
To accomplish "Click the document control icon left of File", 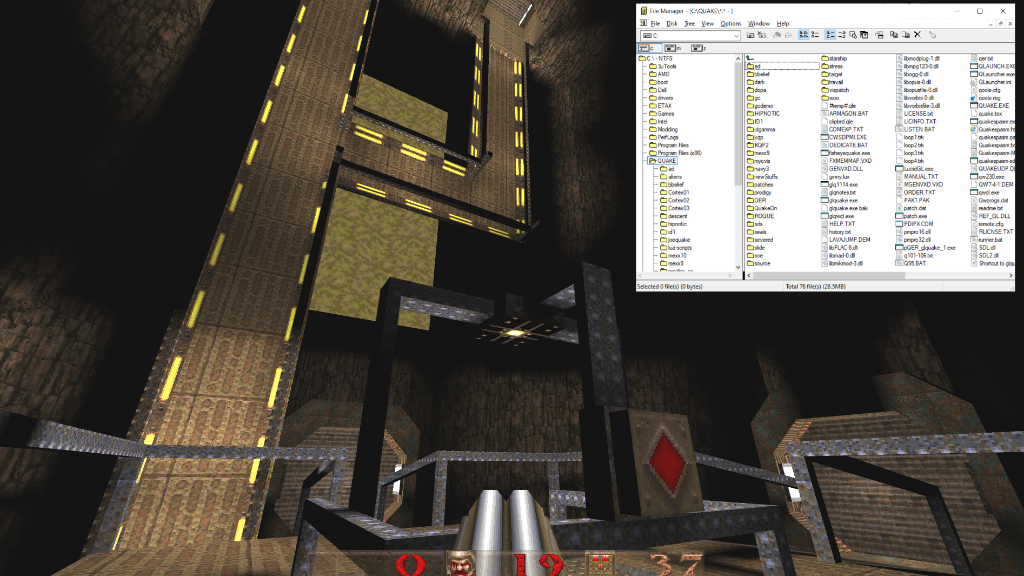I will [643, 24].
